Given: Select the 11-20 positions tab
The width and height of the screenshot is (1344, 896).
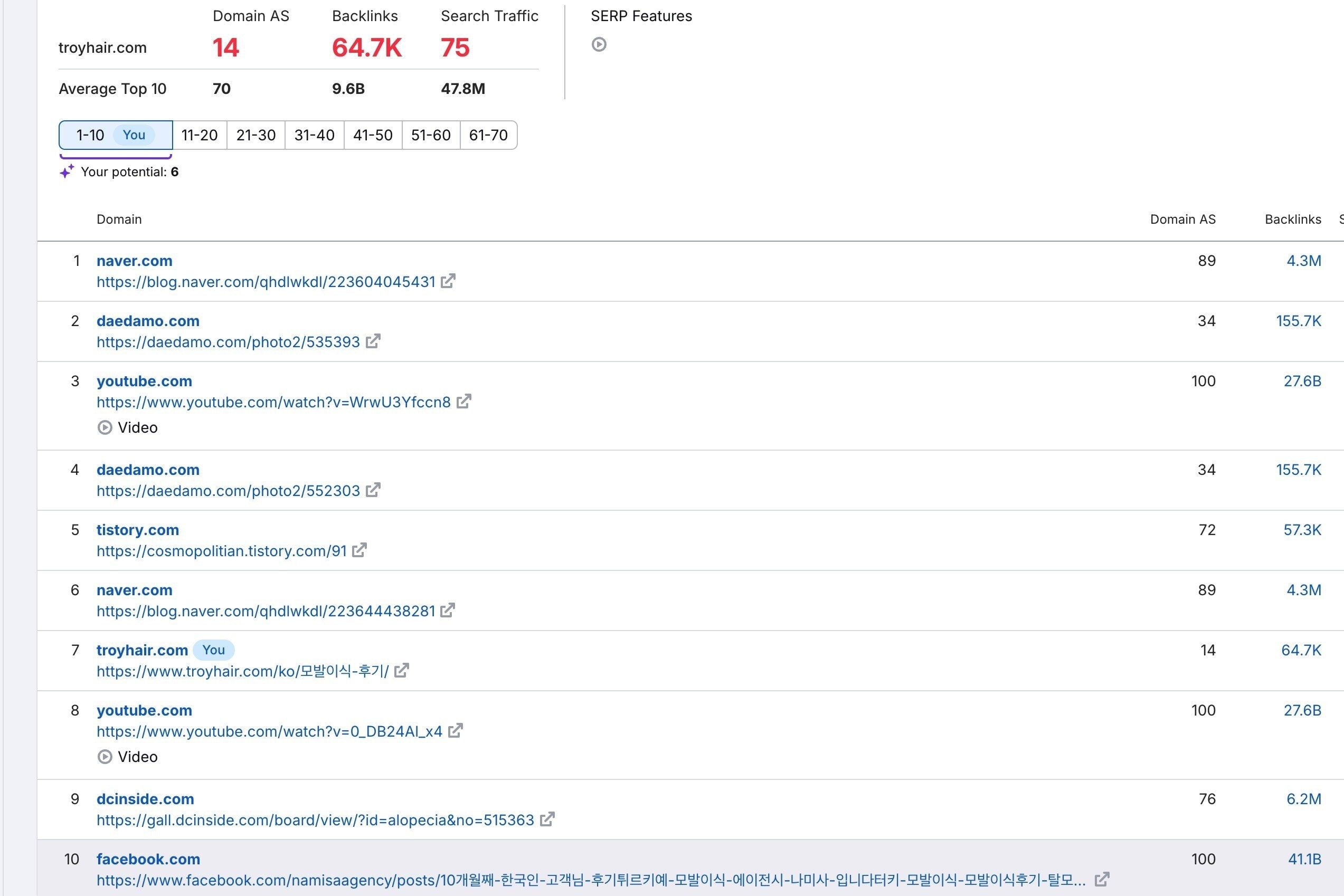Looking at the screenshot, I should tap(199, 136).
